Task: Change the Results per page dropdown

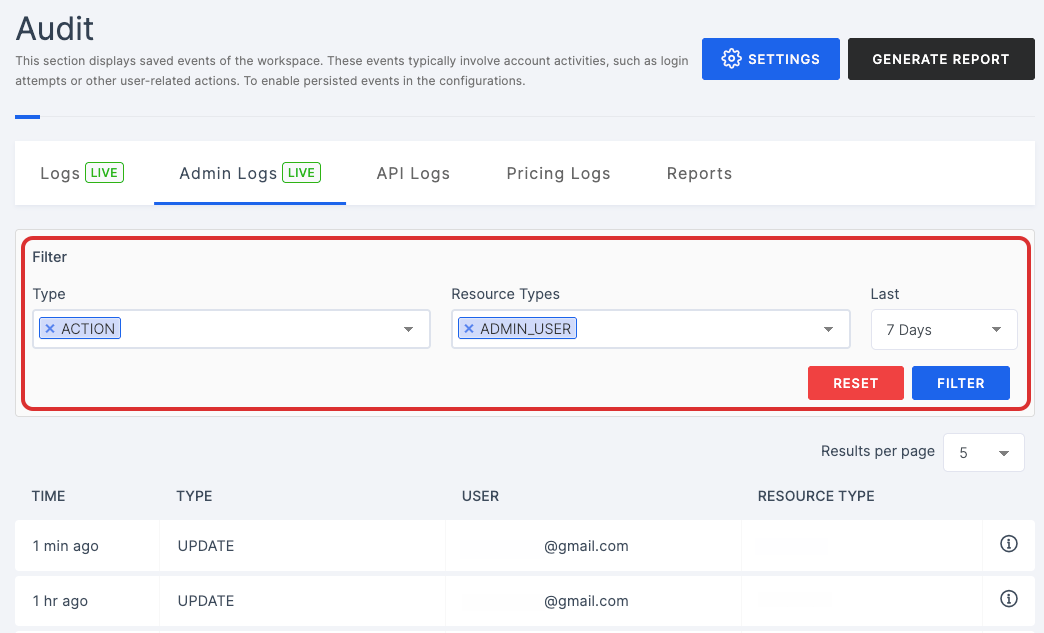Action: 983,453
